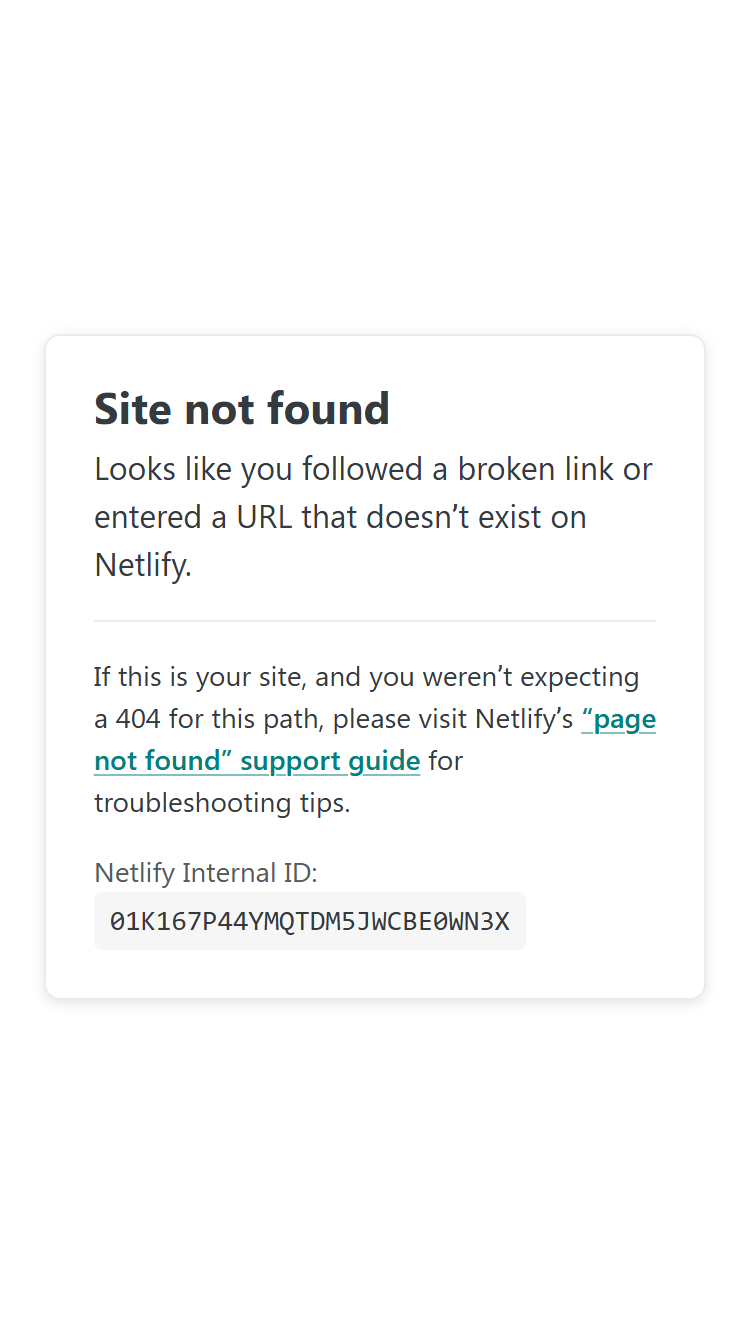This screenshot has height=1334, width=750.
Task: Click the word "“page" in the teal link
Action: point(619,719)
